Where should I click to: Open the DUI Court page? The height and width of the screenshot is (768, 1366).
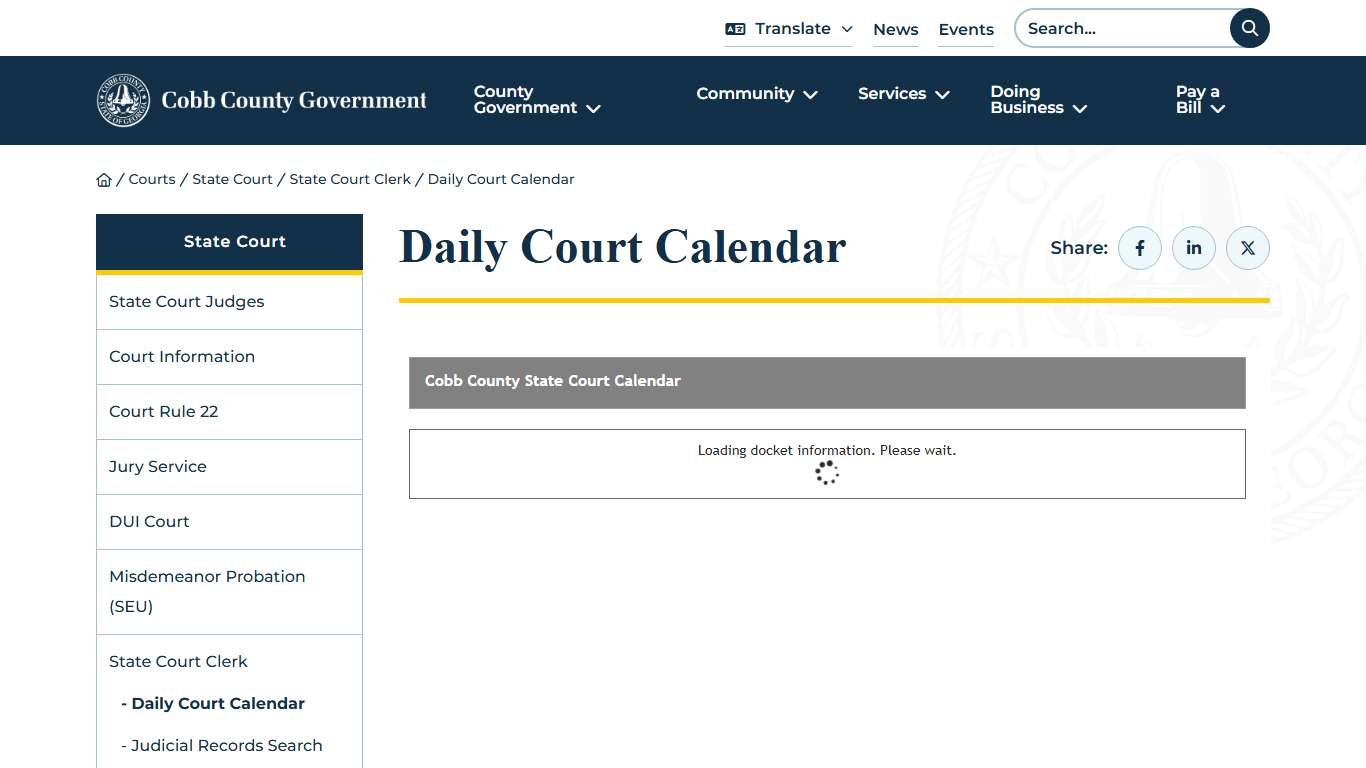click(x=149, y=521)
